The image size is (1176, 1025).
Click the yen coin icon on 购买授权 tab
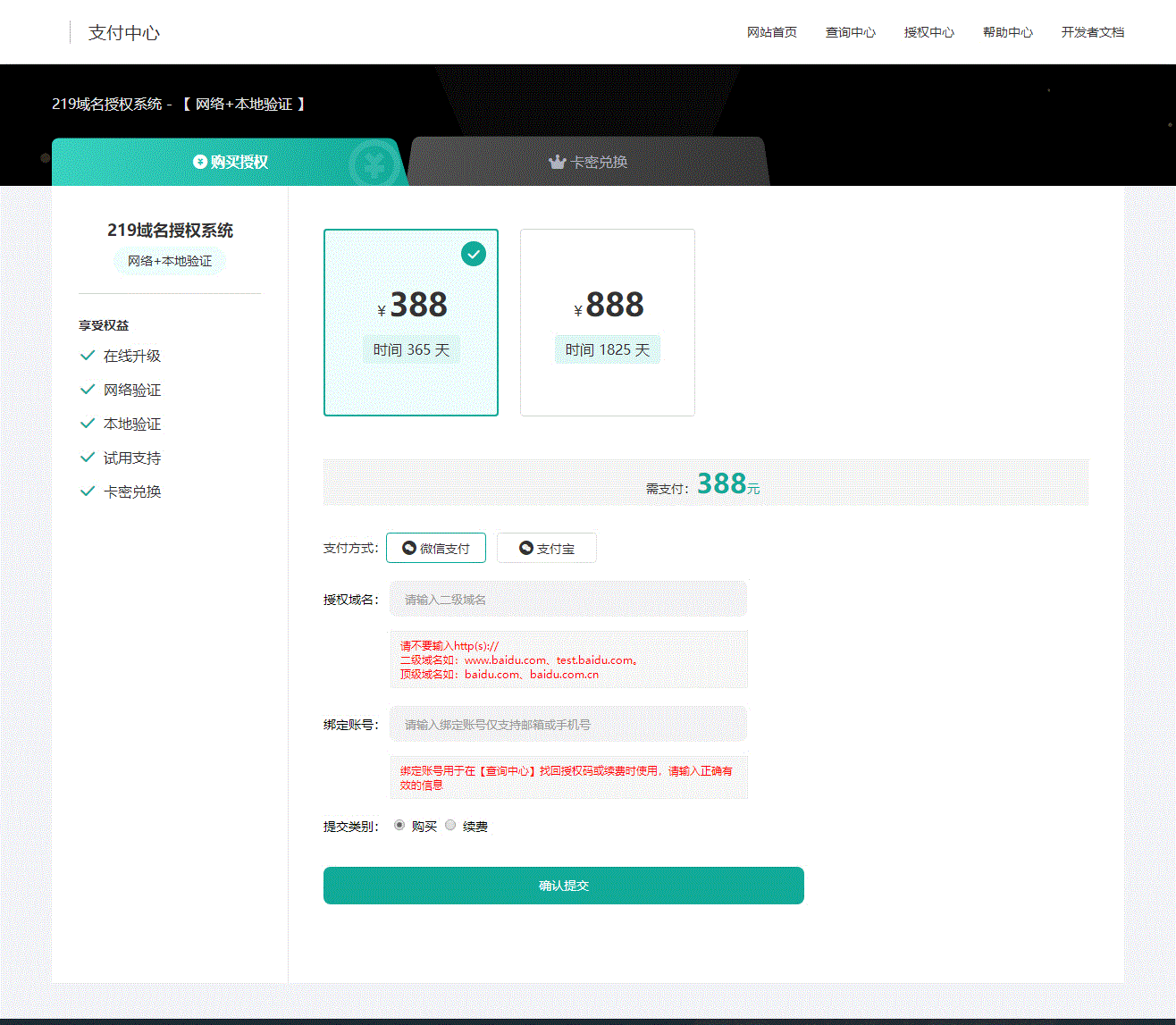200,162
